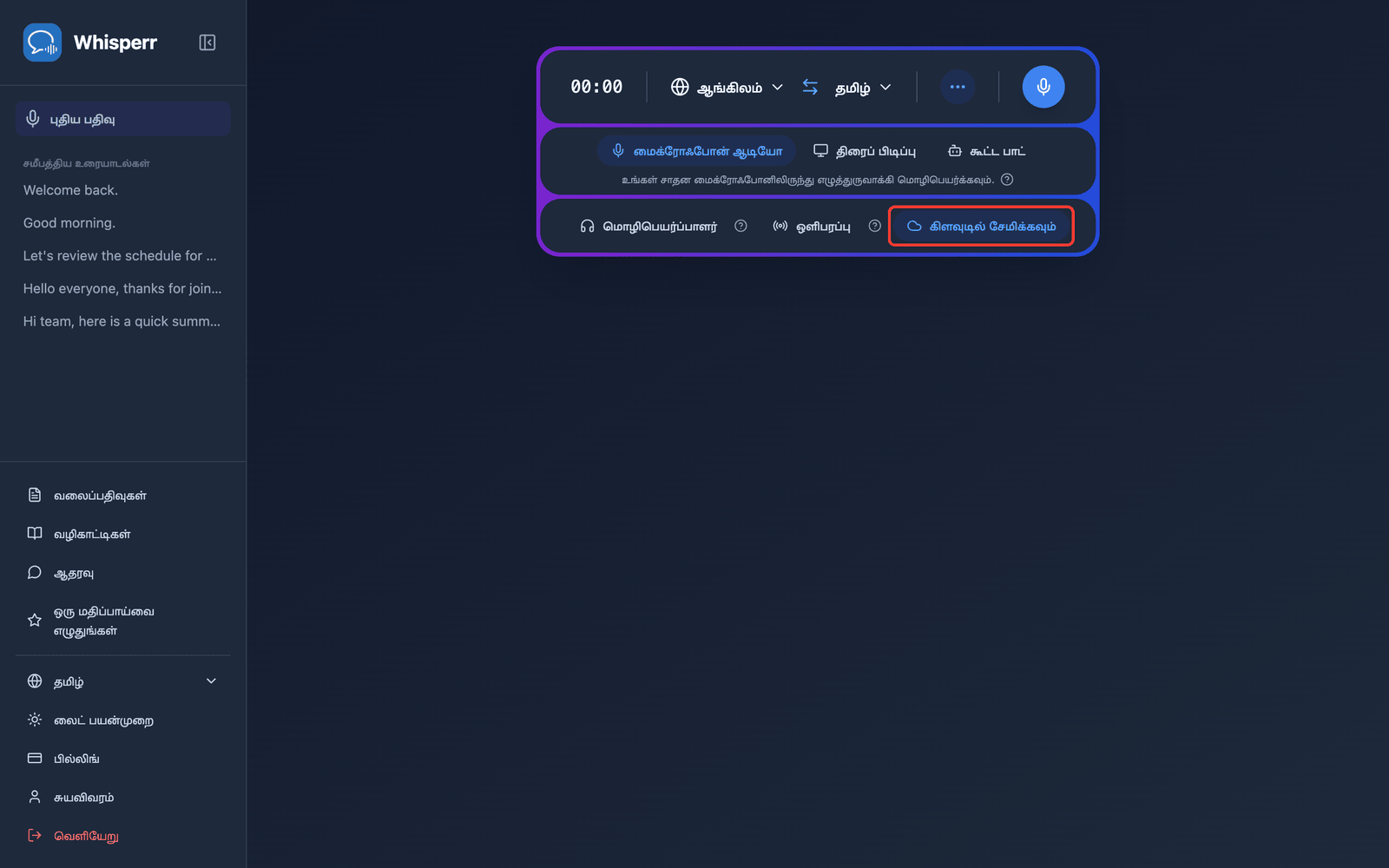Expand the தமிழ் interface language dropdown
The height and width of the screenshot is (868, 1389).
122,681
